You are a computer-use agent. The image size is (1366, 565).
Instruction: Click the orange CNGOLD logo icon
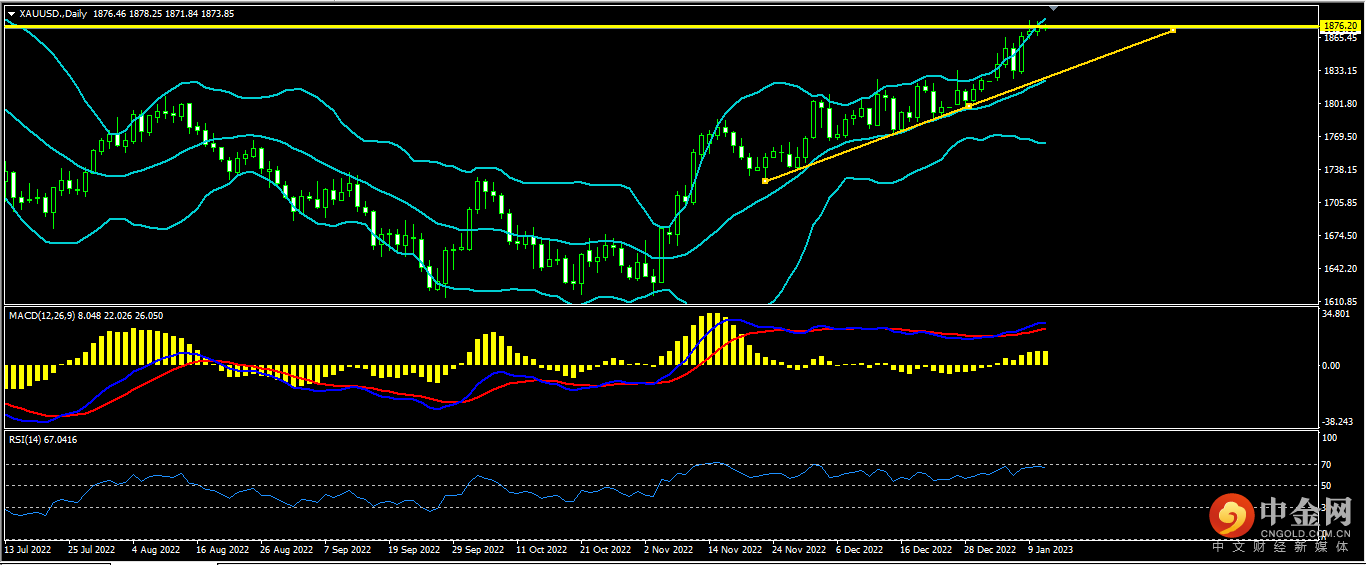(x=1231, y=517)
